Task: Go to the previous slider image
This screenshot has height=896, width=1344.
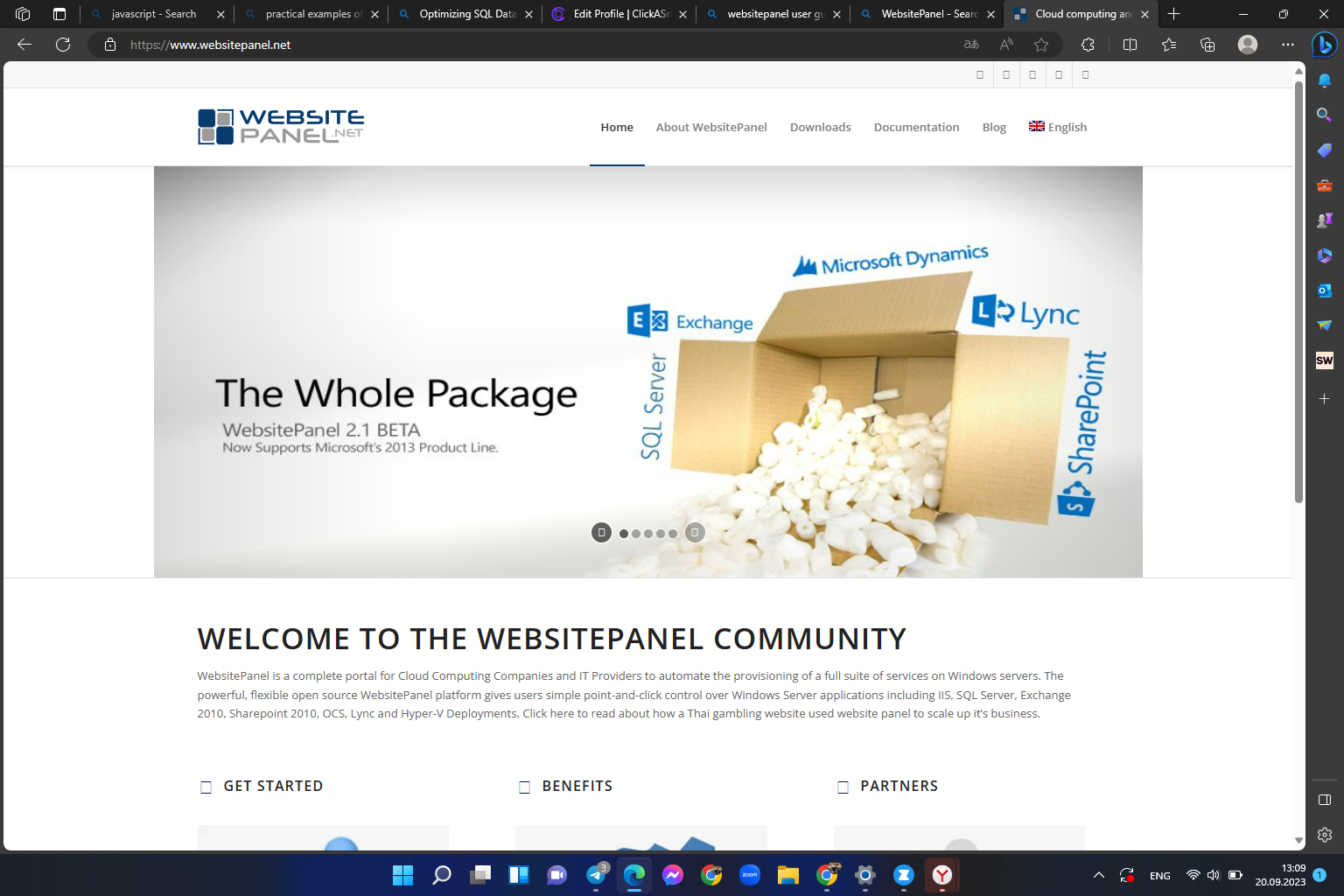Action: pos(601,532)
